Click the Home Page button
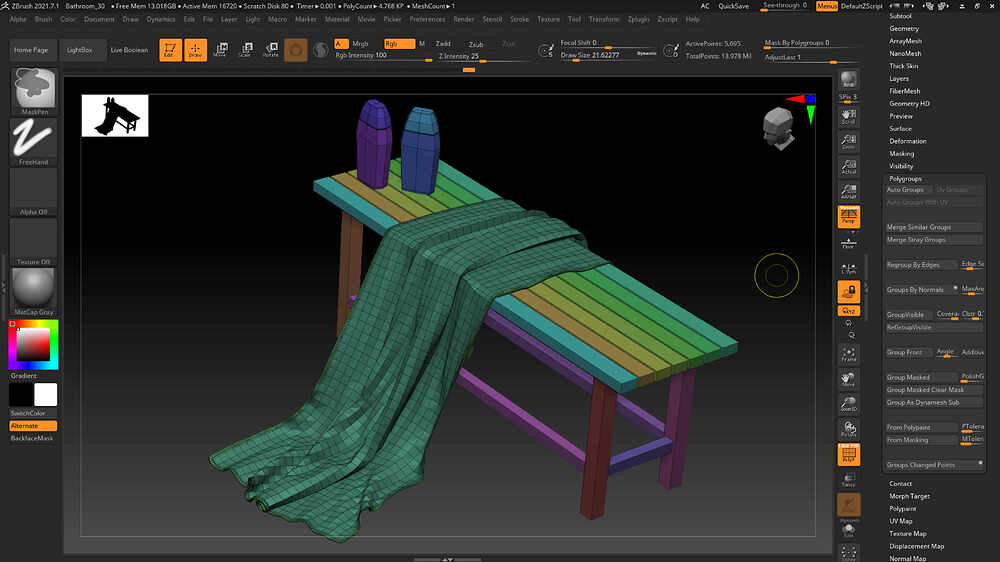 (31, 50)
